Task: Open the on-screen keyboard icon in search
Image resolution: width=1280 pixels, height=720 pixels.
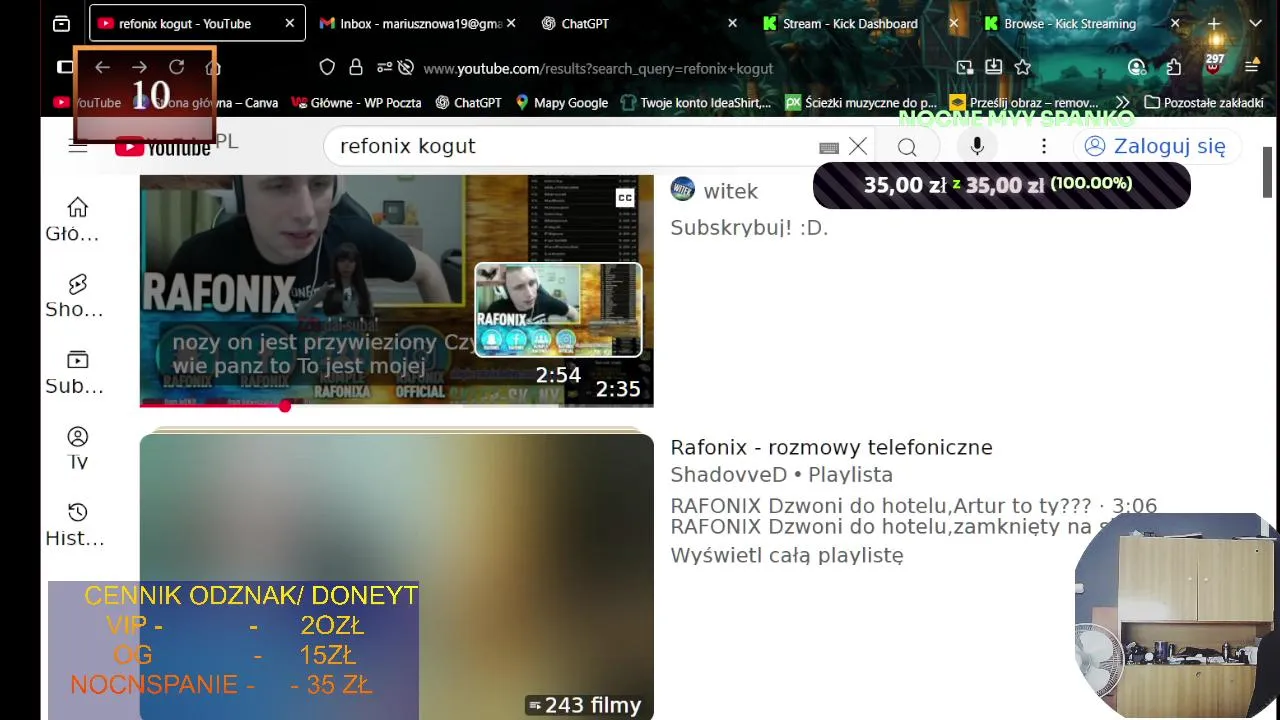Action: tap(828, 147)
